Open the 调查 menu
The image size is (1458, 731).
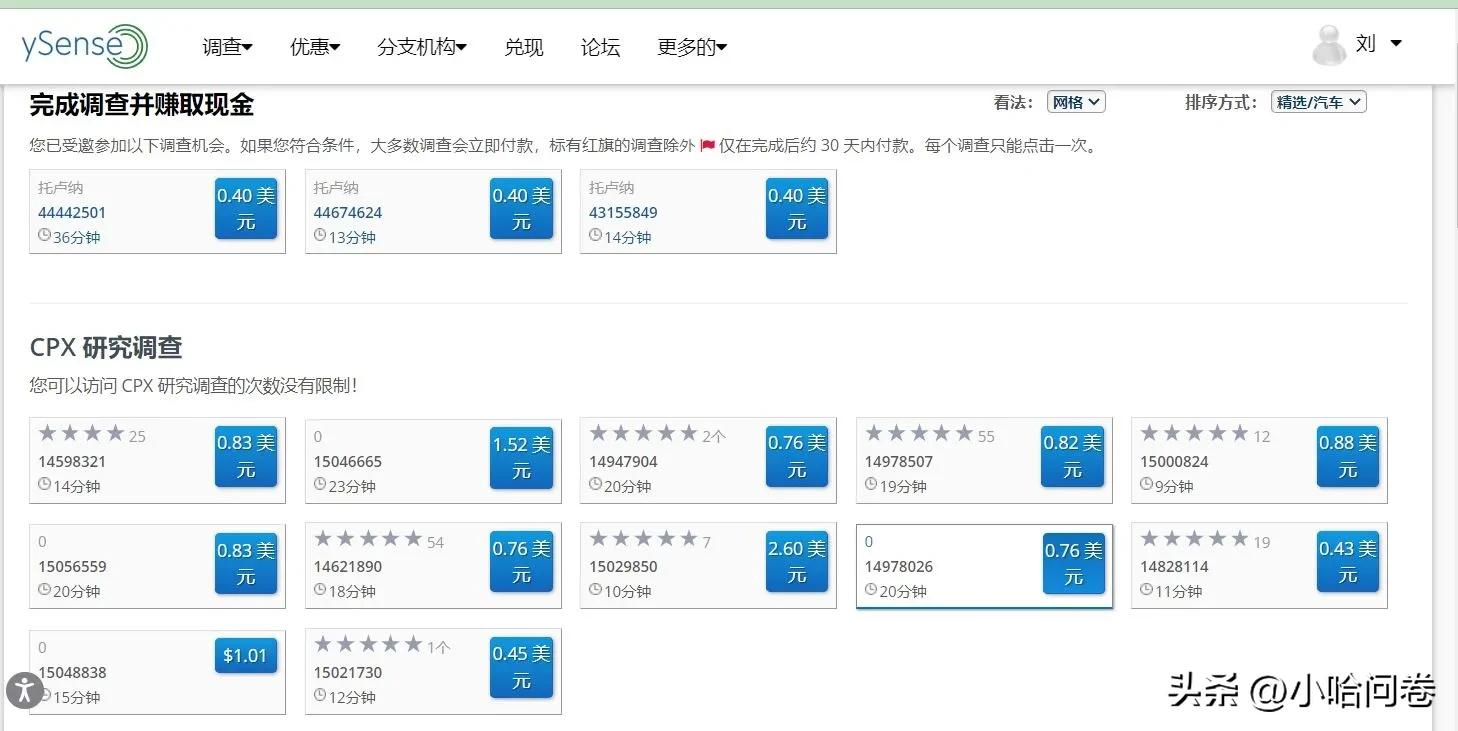(x=227, y=47)
